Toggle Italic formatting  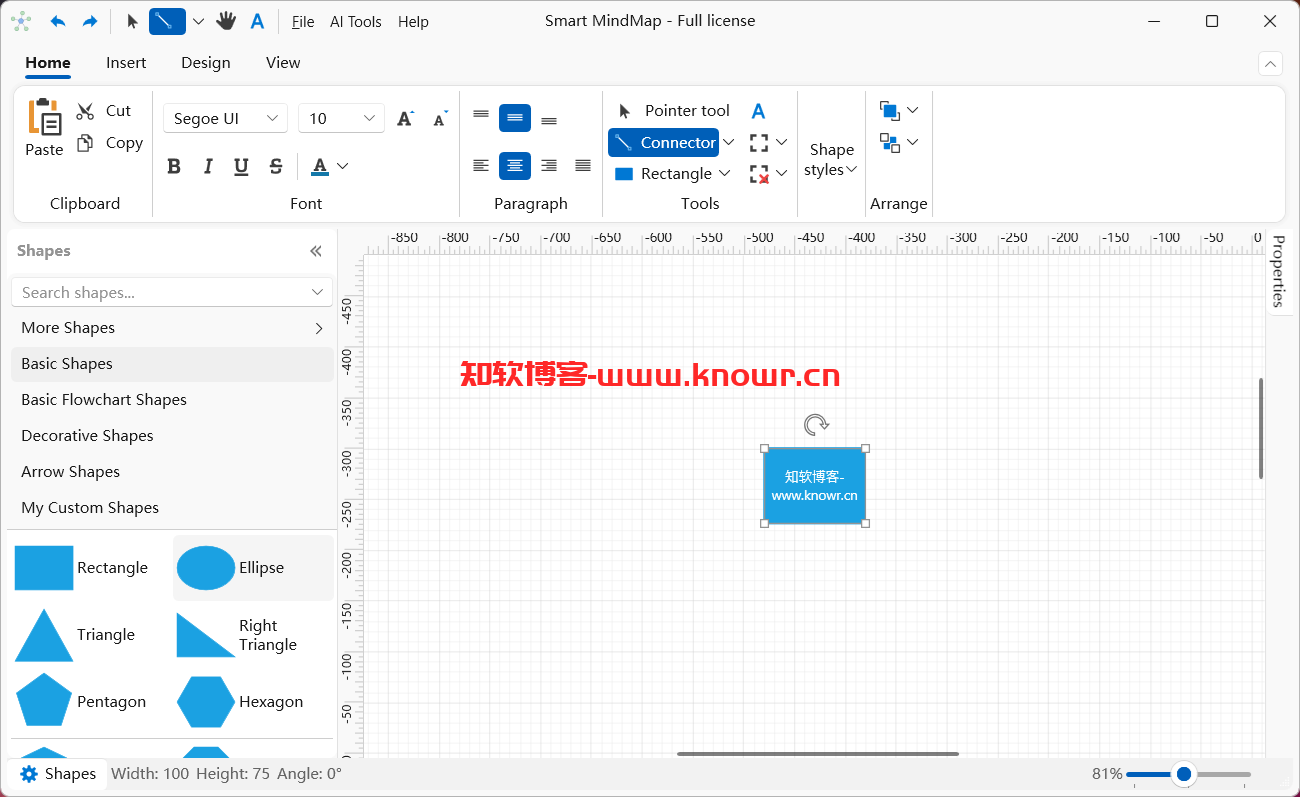tap(208, 166)
